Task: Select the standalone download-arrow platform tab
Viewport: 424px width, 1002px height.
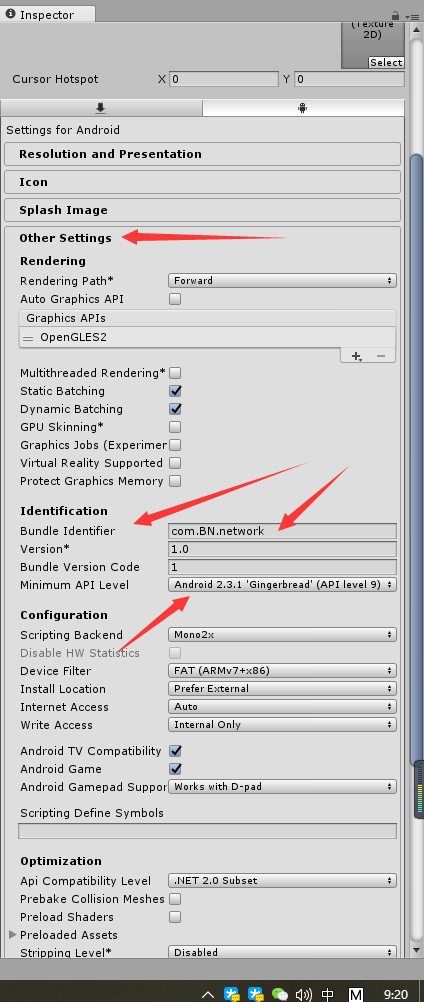Action: pos(101,108)
